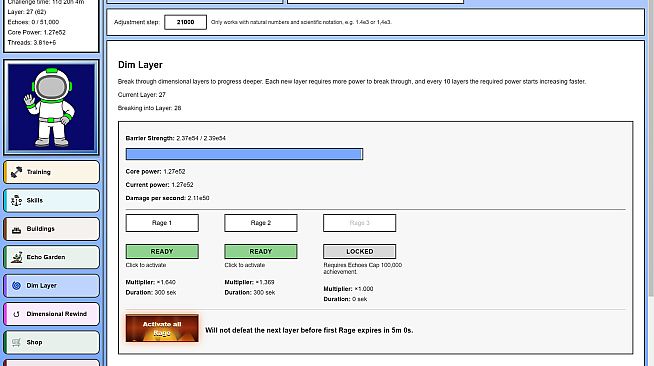Image resolution: width=654 pixels, height=366 pixels.
Task: Click the Shop cart icon
Action: tap(16, 342)
